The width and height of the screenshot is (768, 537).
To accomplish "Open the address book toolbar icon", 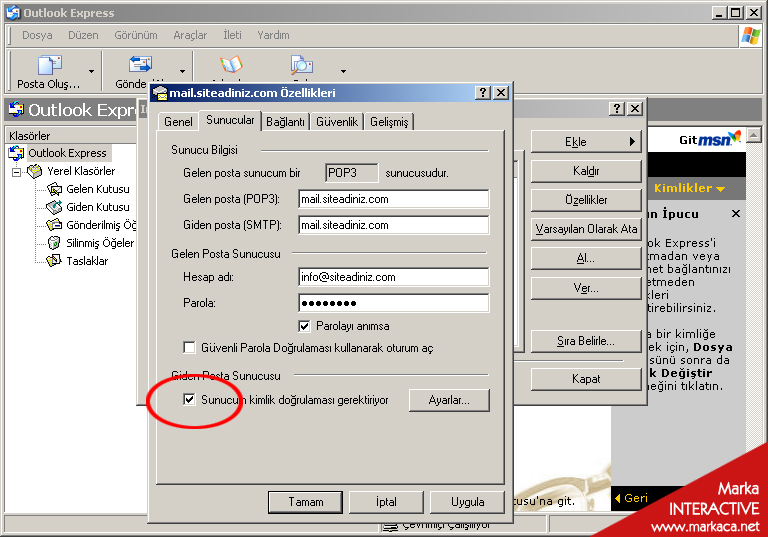I will pyautogui.click(x=231, y=64).
